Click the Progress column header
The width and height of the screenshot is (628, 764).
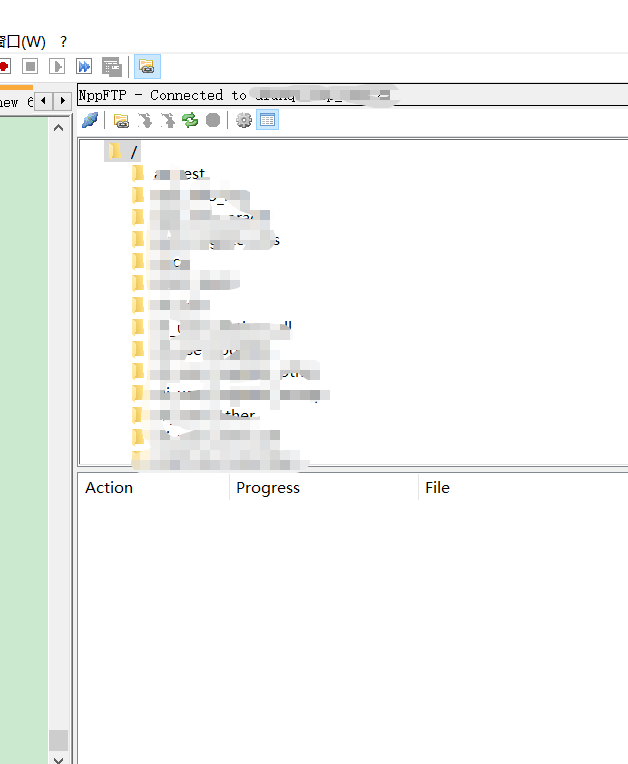324,488
